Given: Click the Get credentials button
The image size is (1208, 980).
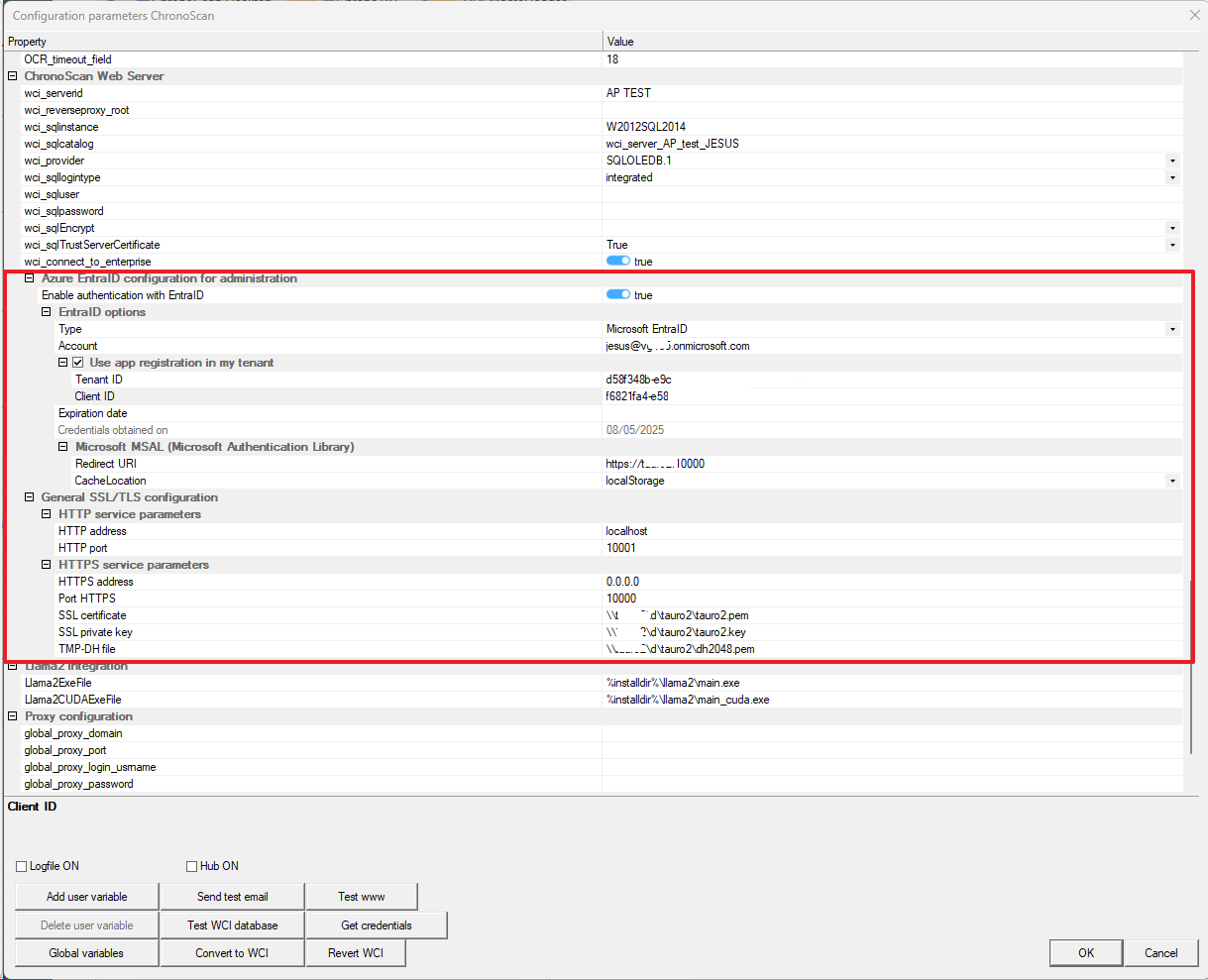Looking at the screenshot, I should (x=377, y=926).
